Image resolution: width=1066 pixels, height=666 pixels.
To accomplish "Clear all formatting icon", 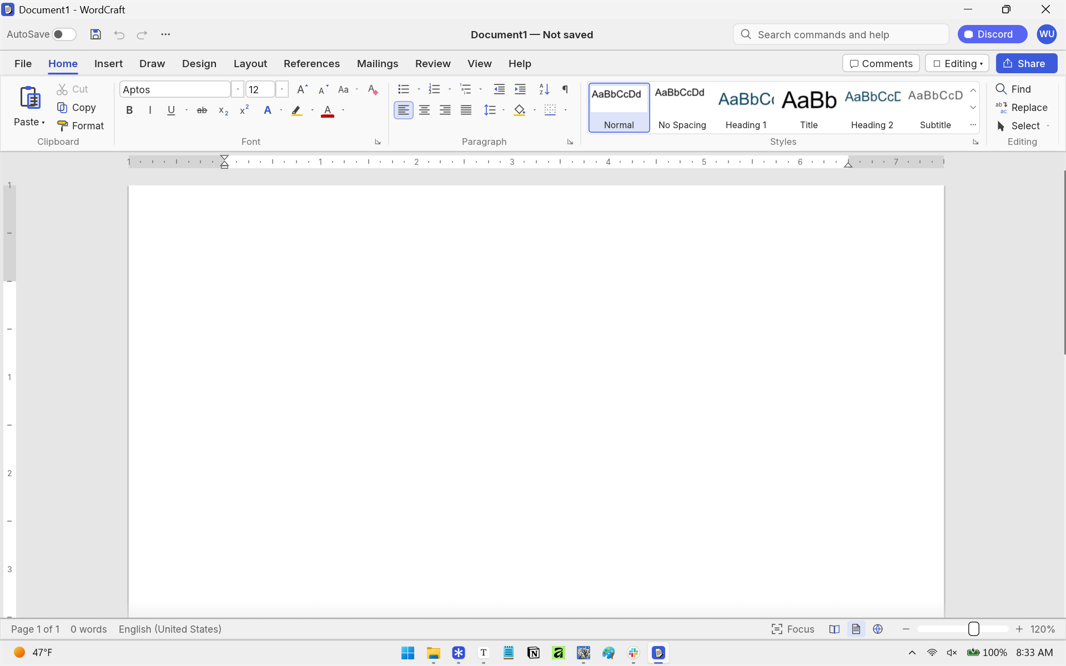I will (x=373, y=89).
